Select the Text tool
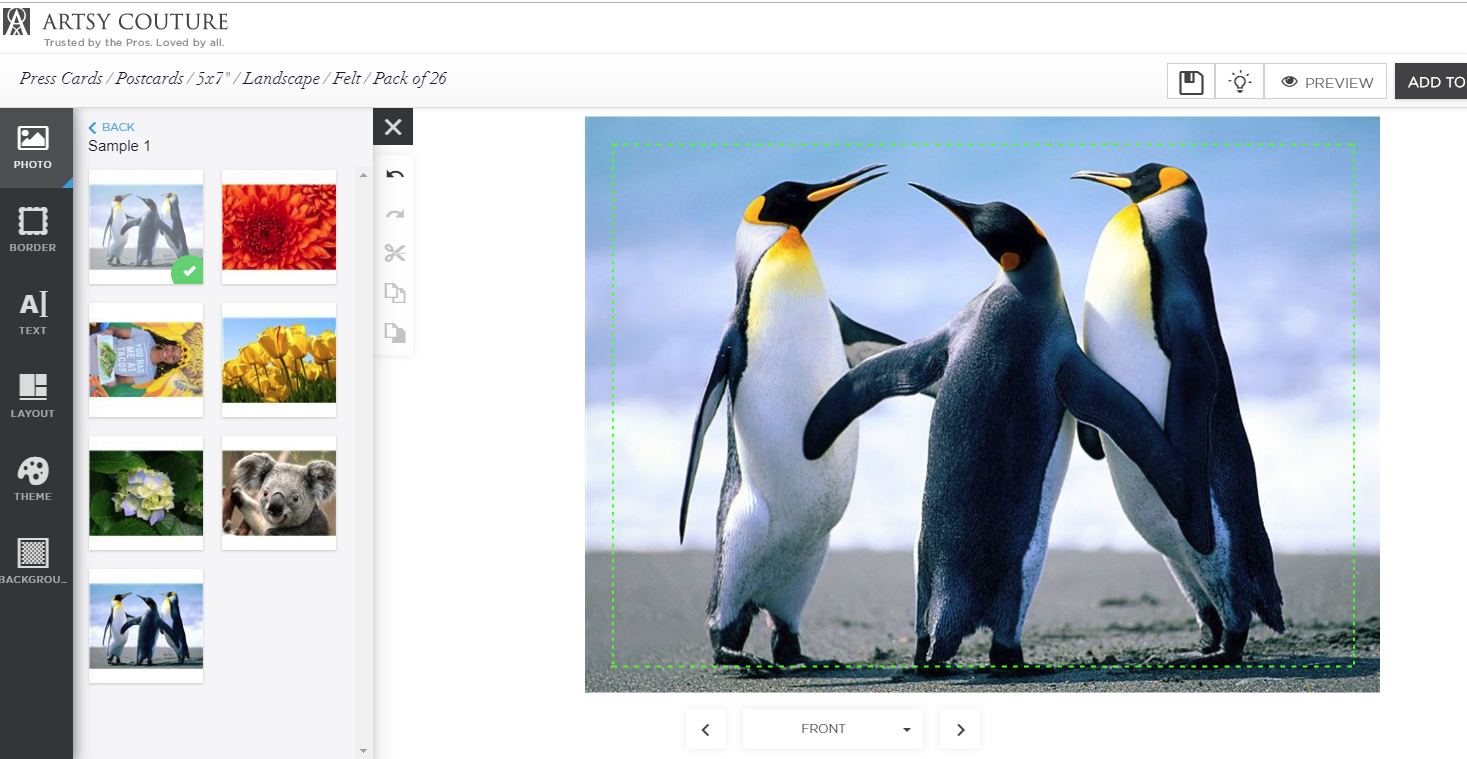1467x759 pixels. tap(33, 313)
